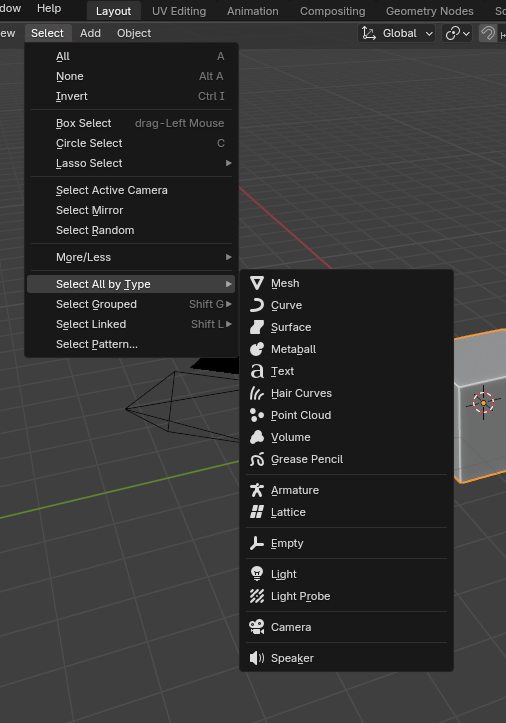Expand Select Linked submenu
Screen dimensions: 506x723
tap(131, 324)
